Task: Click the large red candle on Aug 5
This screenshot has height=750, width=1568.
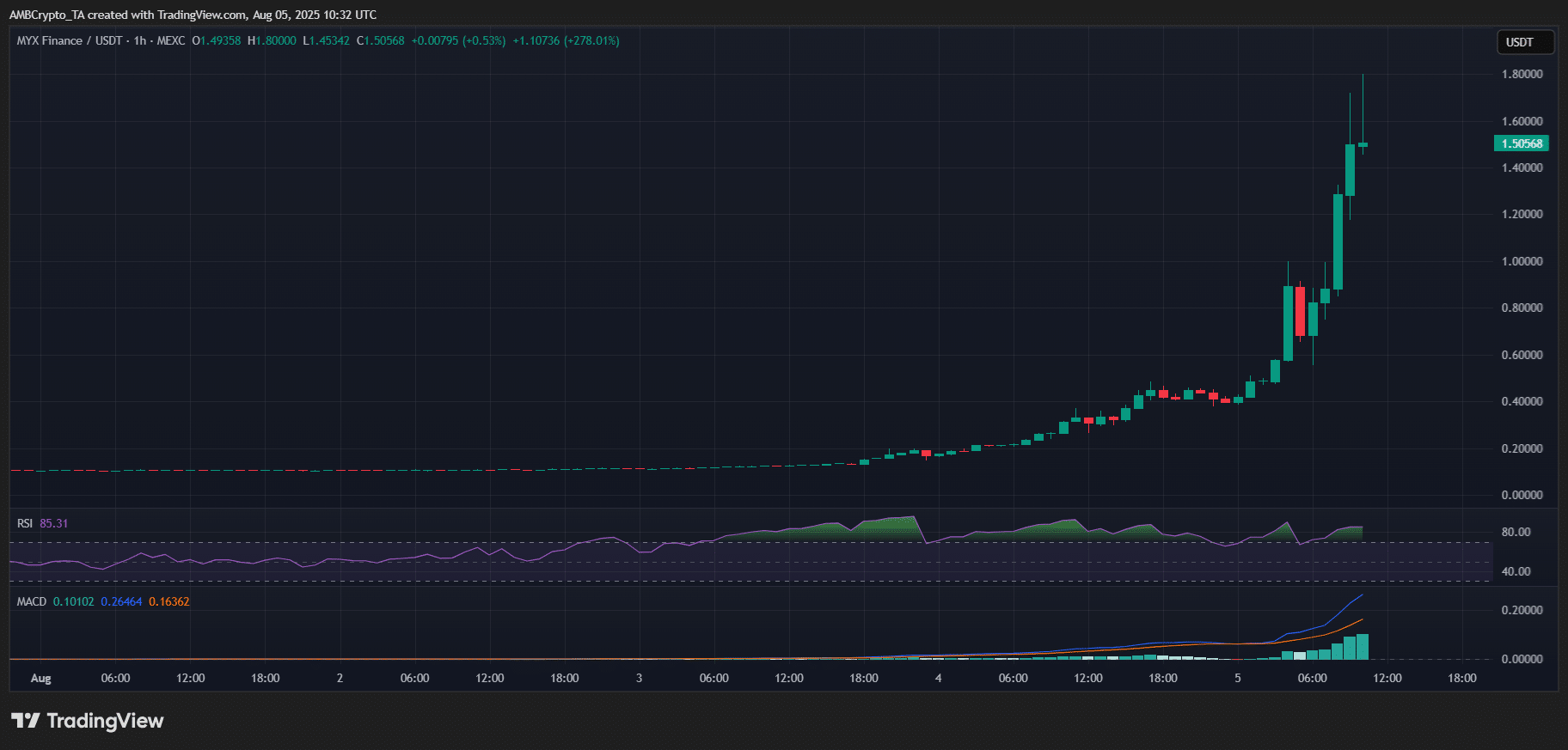Action: click(x=1301, y=311)
